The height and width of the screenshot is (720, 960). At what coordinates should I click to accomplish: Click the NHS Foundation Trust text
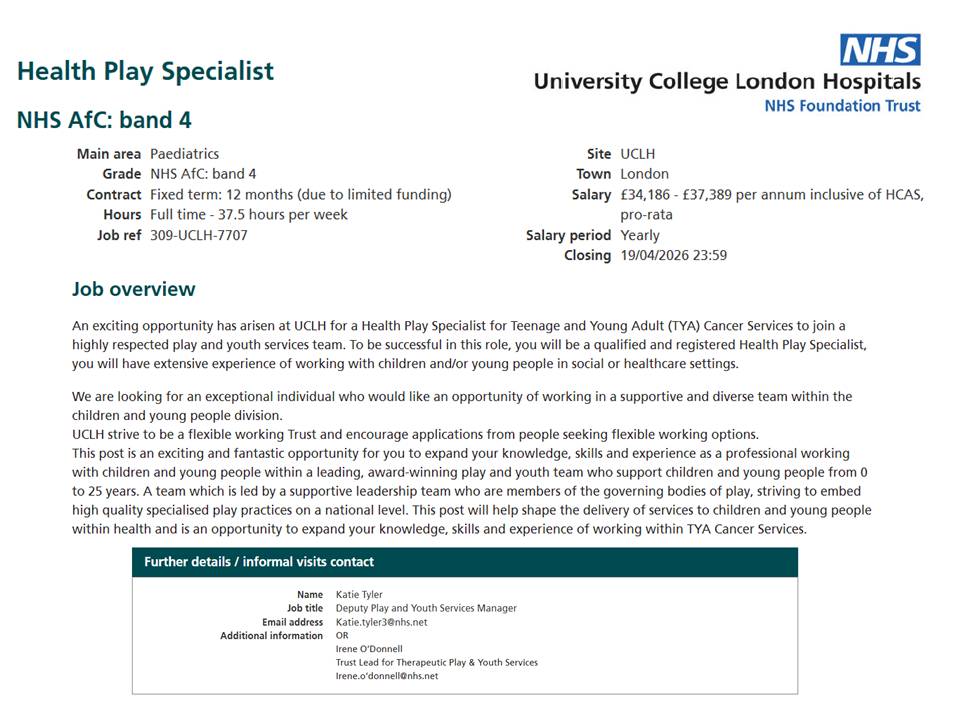[842, 105]
